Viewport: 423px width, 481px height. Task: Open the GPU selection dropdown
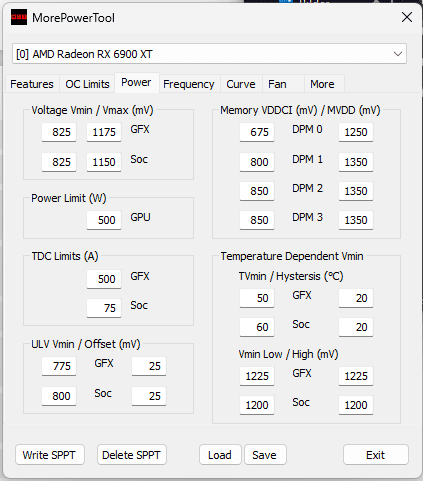(x=209, y=54)
